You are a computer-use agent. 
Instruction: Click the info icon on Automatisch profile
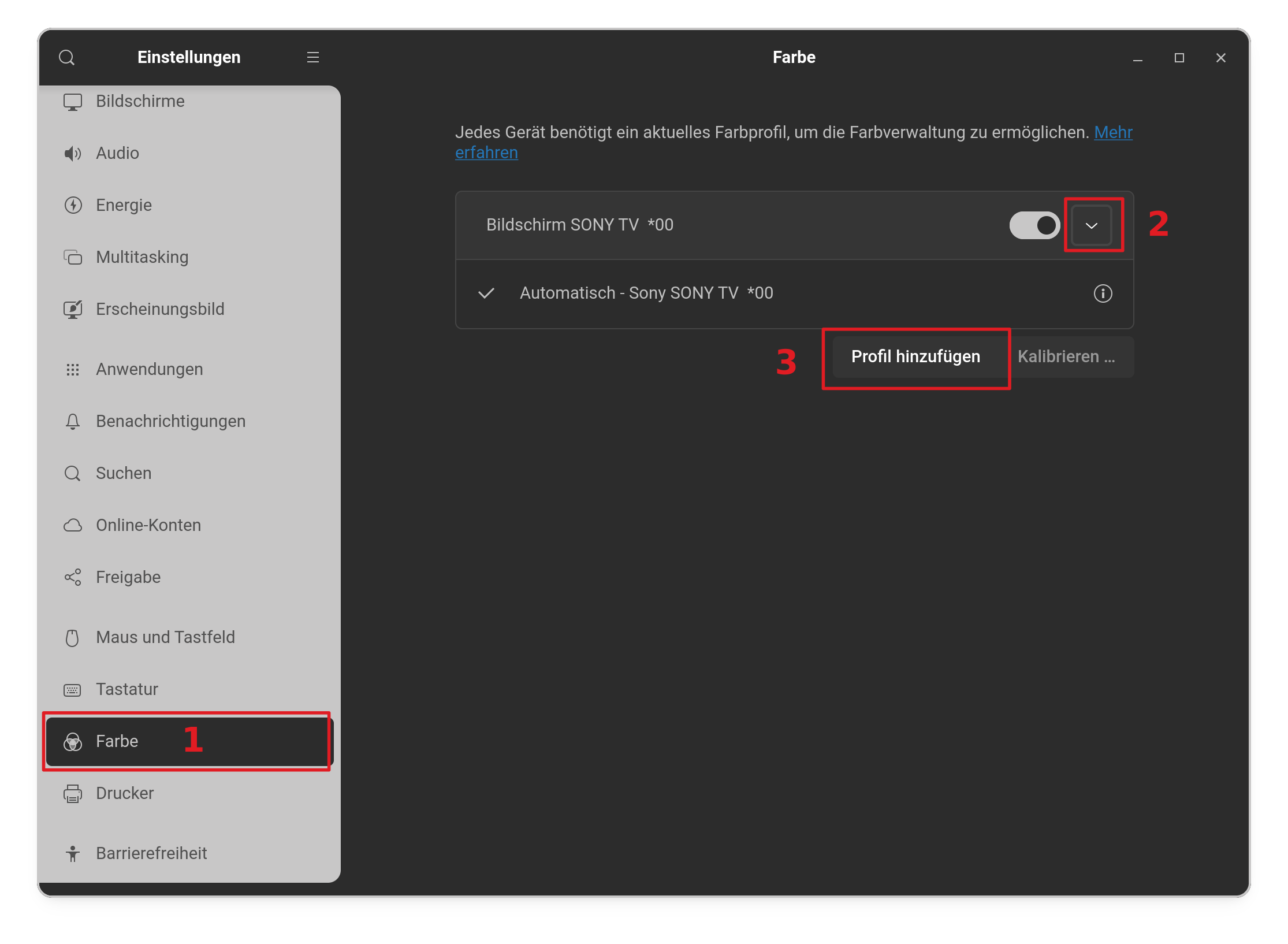pyautogui.click(x=1103, y=293)
